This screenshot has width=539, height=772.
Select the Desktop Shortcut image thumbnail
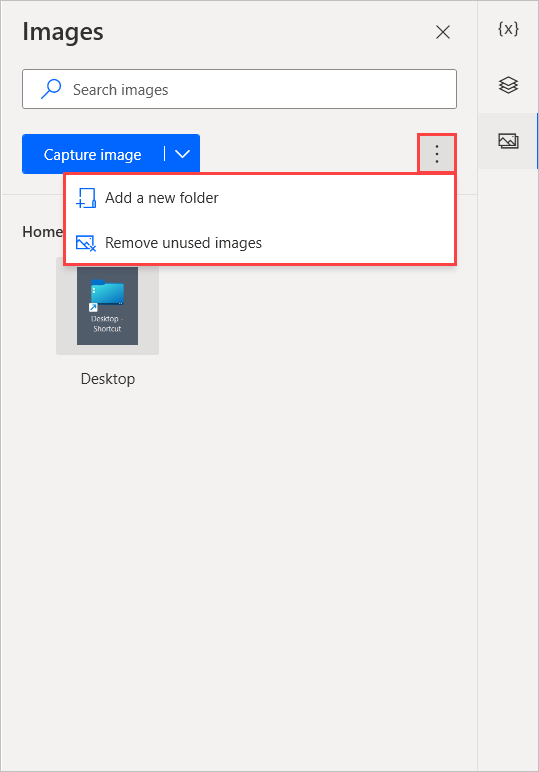point(107,306)
